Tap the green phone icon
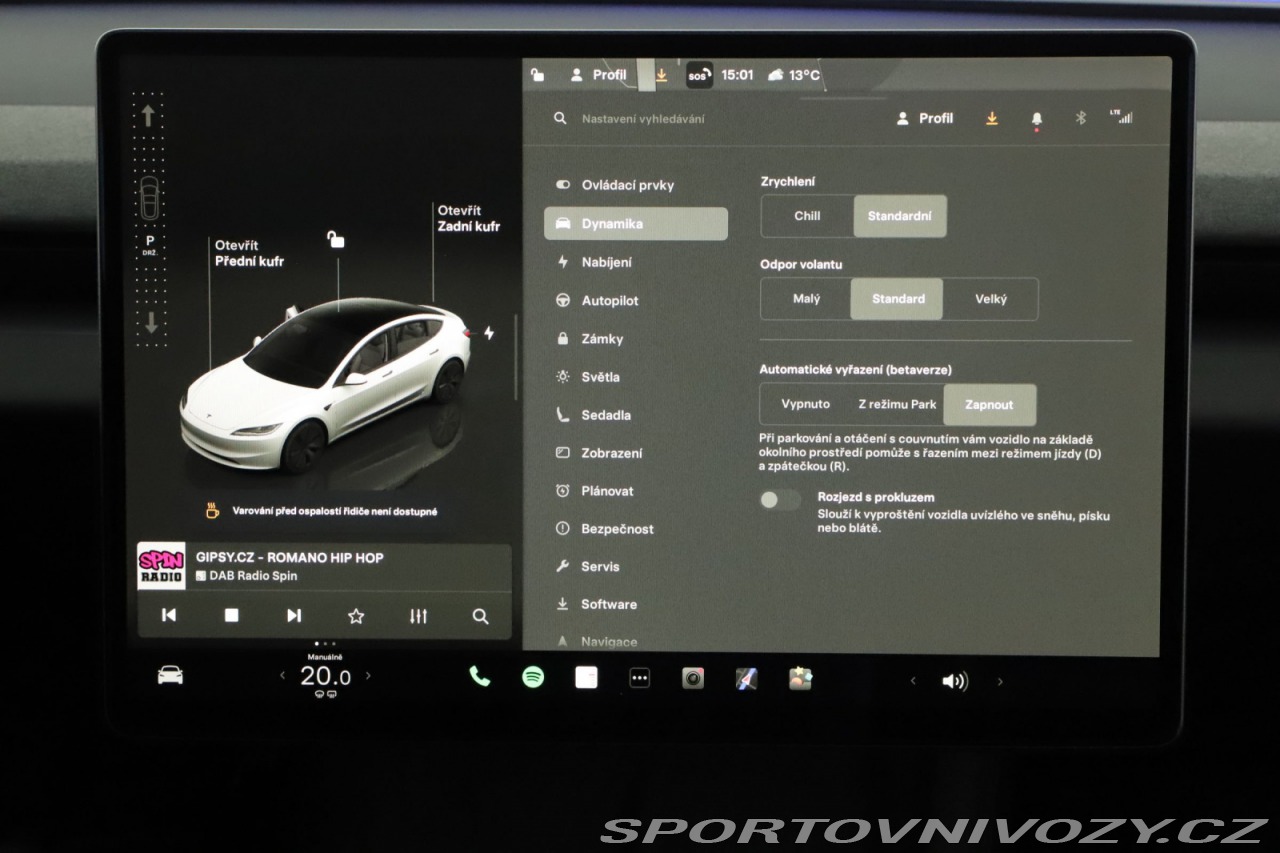Image resolution: width=1280 pixels, height=853 pixels. pos(480,677)
